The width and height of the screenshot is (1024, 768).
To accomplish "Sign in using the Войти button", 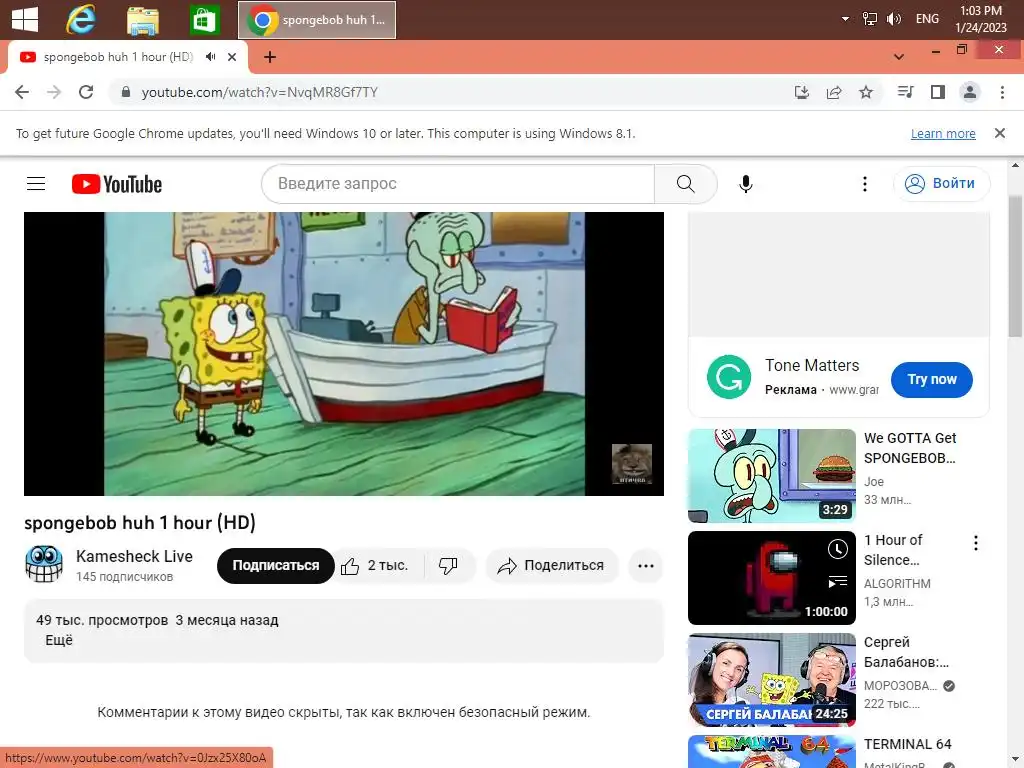I will [941, 184].
